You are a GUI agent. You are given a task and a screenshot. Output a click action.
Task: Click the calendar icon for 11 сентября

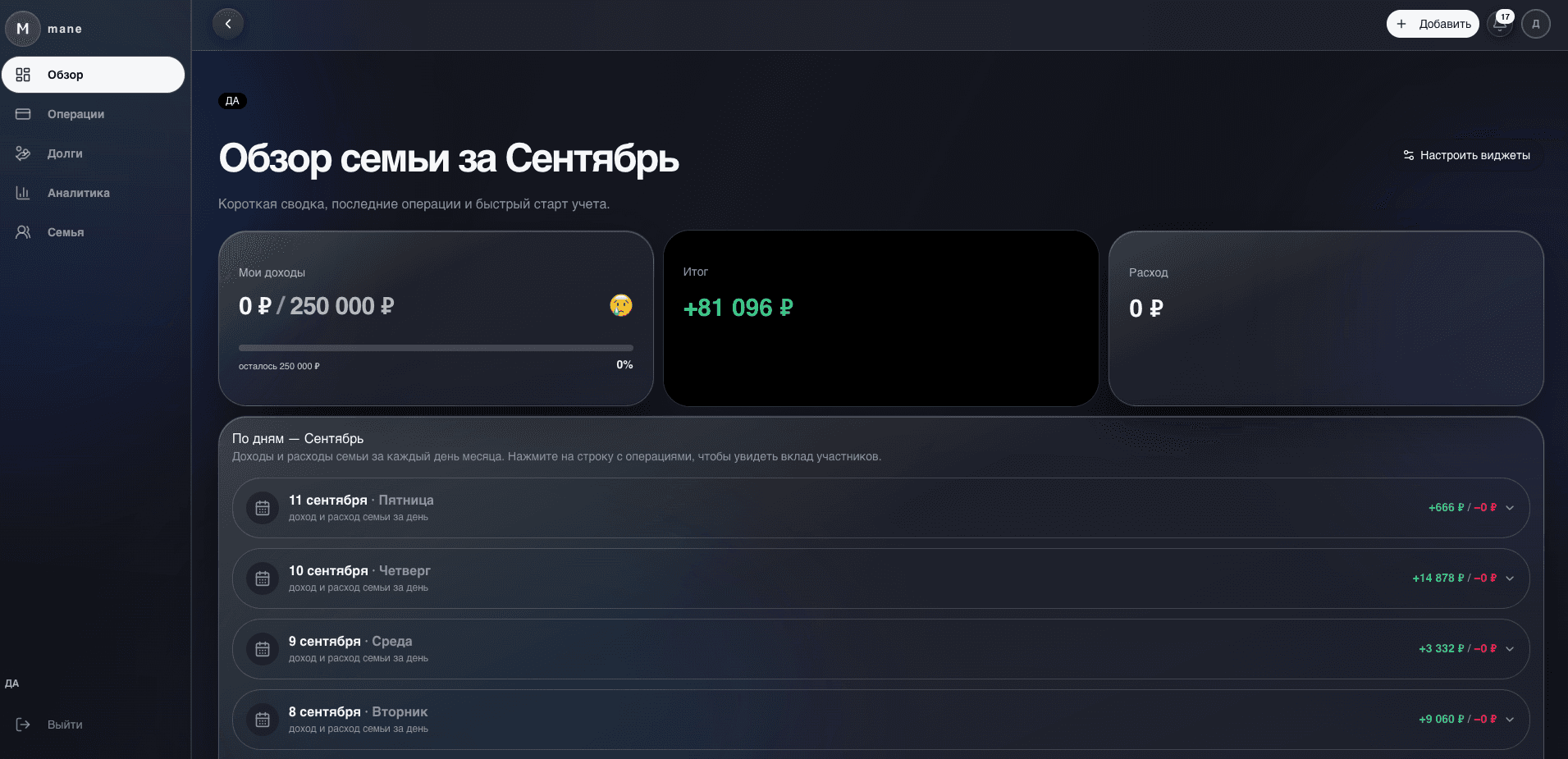tap(263, 508)
